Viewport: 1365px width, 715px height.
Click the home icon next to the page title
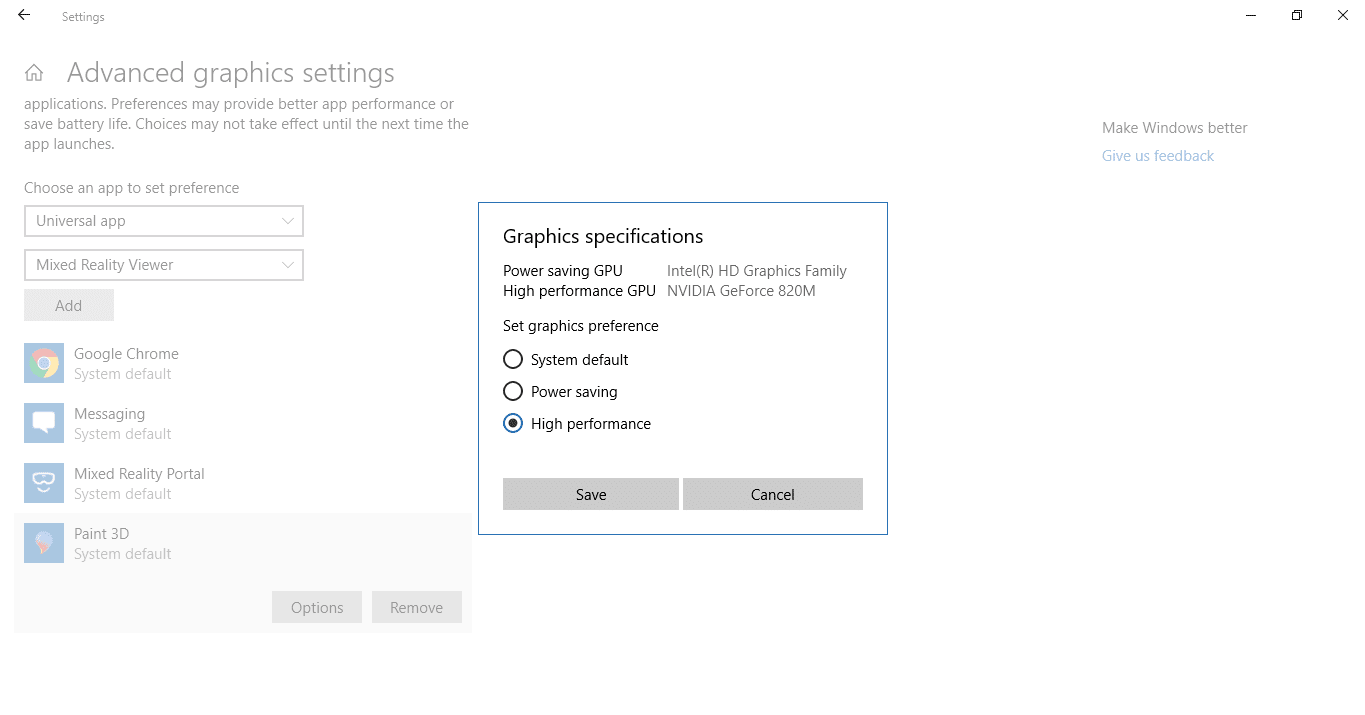[x=33, y=72]
